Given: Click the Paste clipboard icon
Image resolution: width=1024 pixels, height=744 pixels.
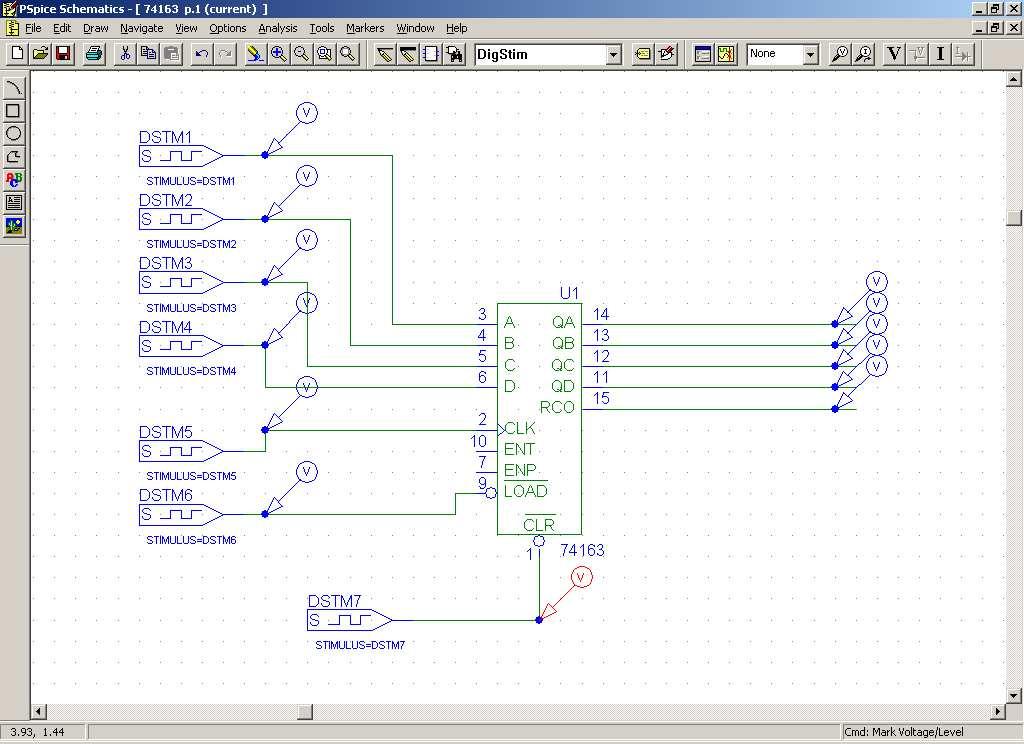Looking at the screenshot, I should point(171,54).
